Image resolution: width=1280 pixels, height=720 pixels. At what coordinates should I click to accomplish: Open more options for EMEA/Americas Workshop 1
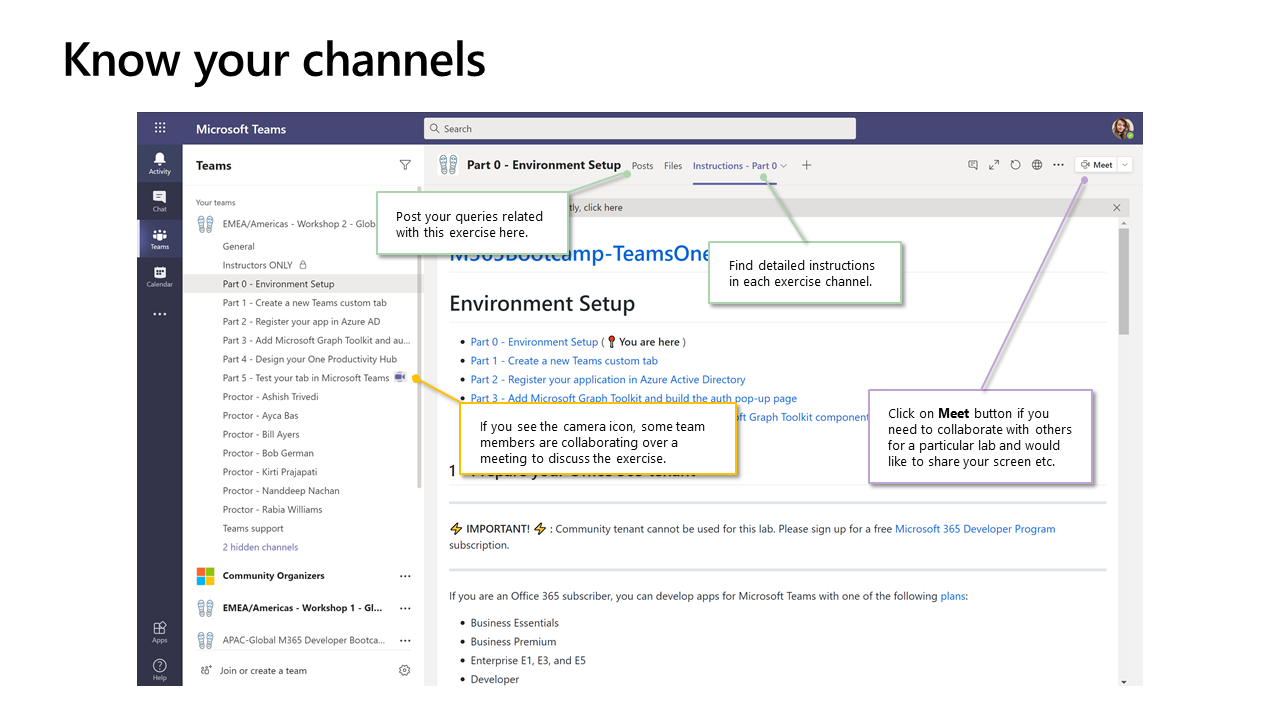[405, 608]
